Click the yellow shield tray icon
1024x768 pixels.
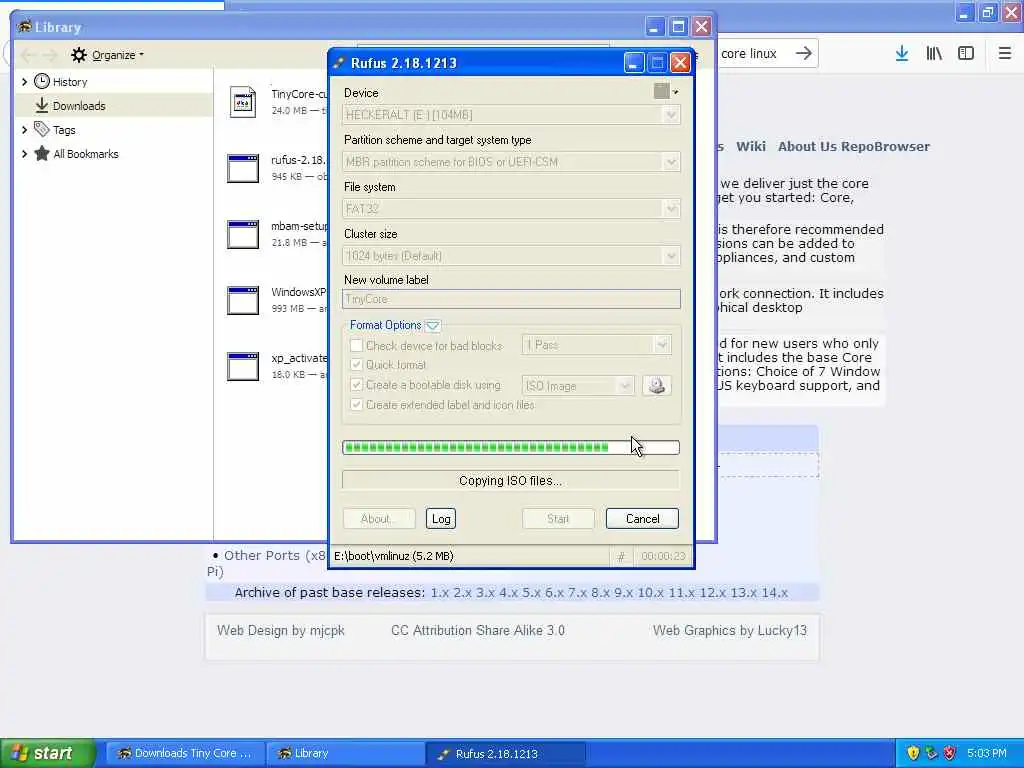tap(913, 753)
